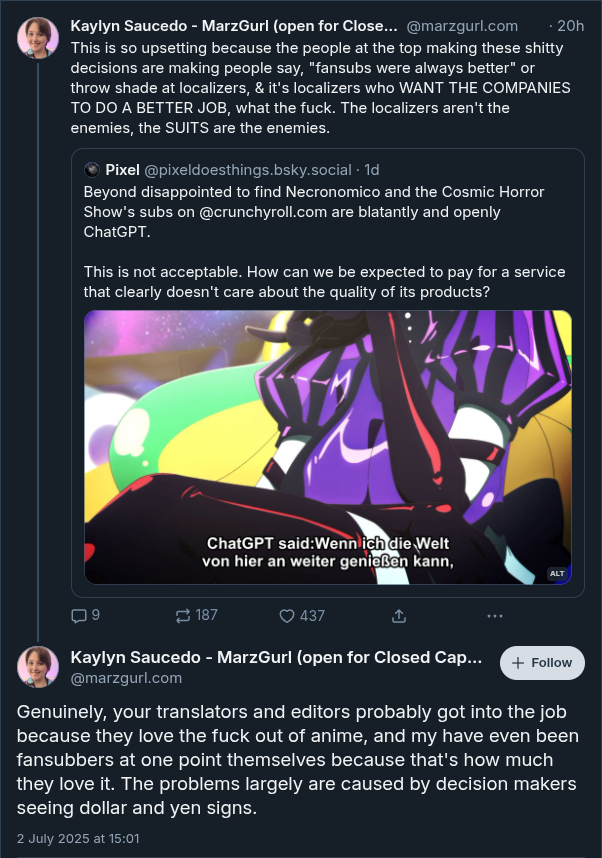Image resolution: width=602 pixels, height=858 pixels.
Task: Open the @pixeldoesthings.bsky.social handle
Action: pos(248,170)
